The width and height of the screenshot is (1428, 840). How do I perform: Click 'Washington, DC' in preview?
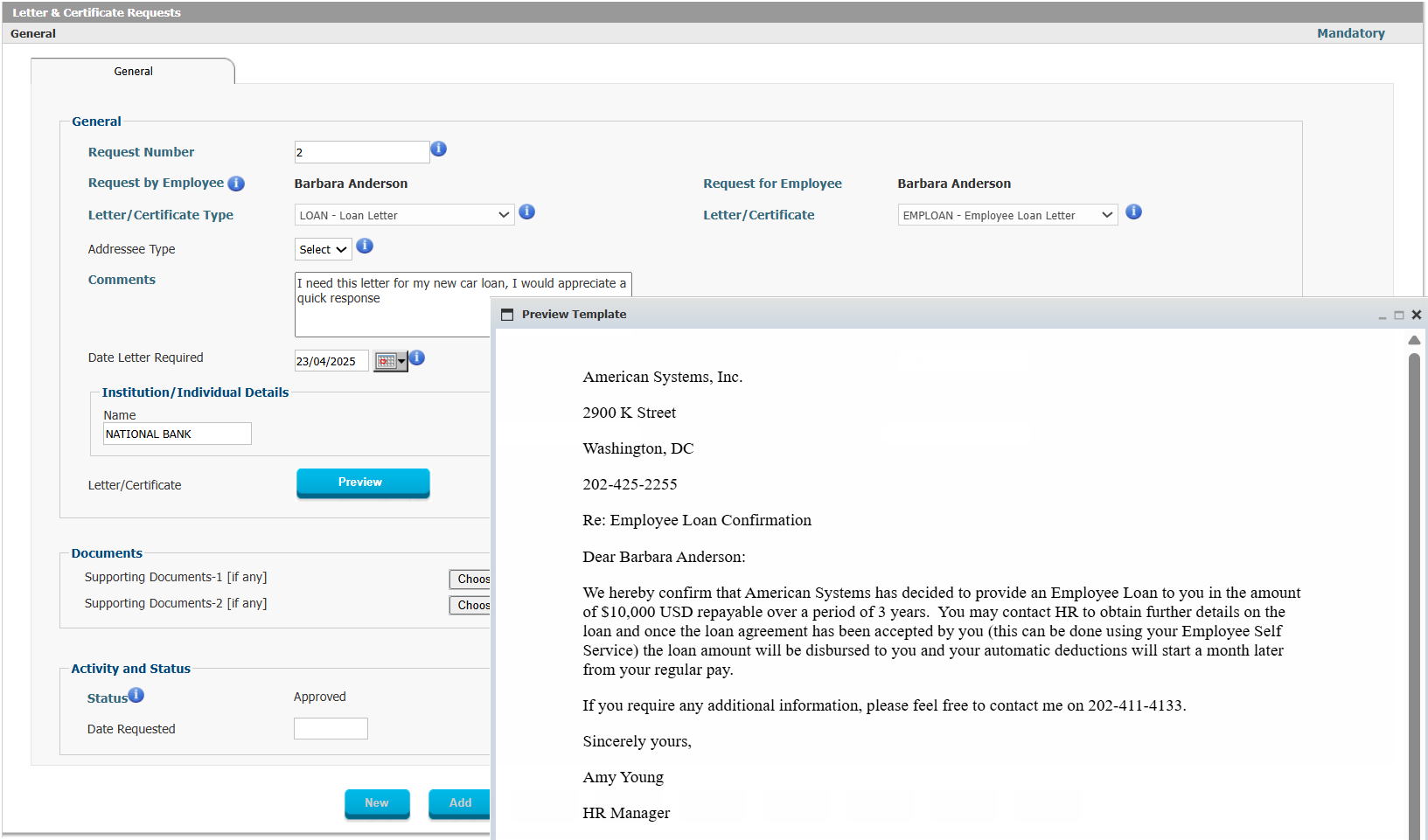pos(637,448)
